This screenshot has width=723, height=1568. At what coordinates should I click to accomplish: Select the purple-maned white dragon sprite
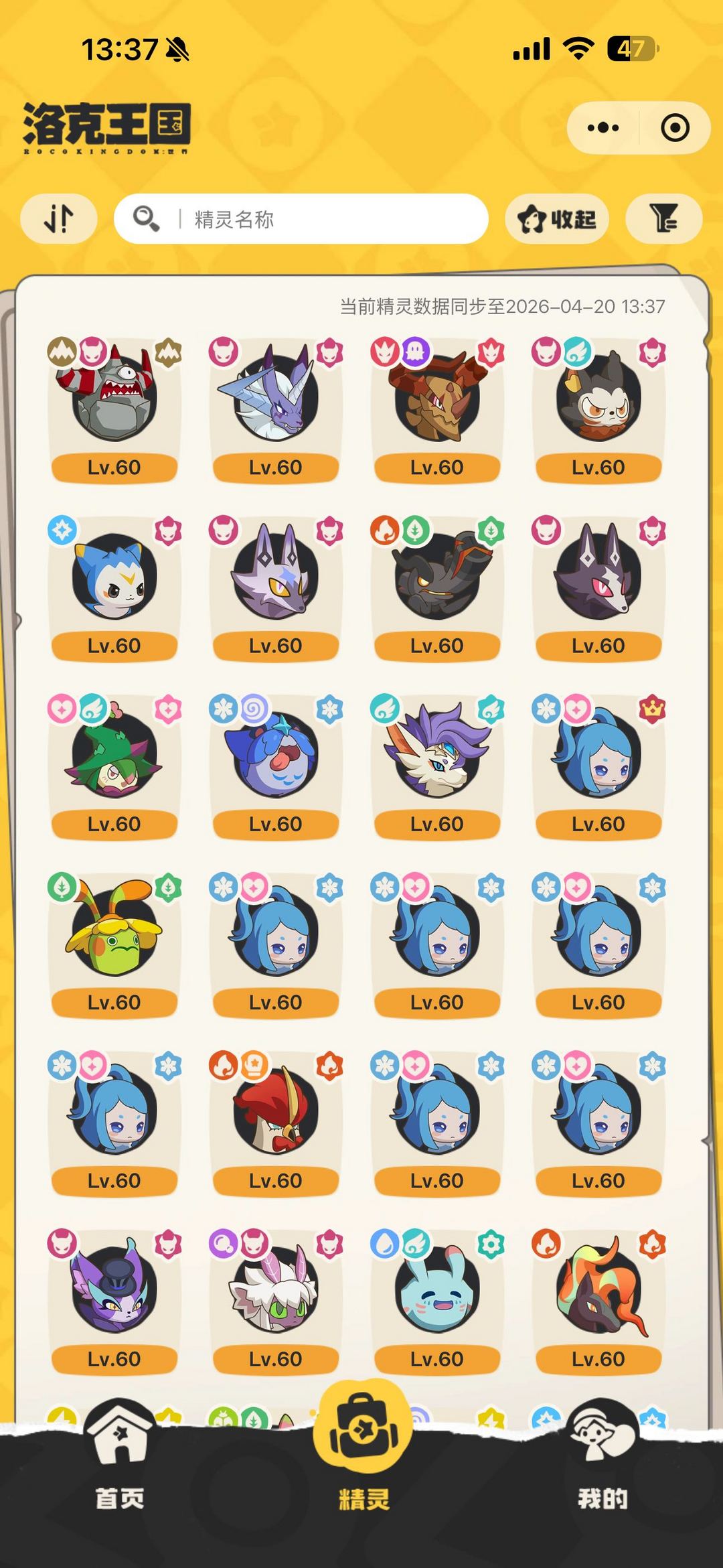coord(436,766)
